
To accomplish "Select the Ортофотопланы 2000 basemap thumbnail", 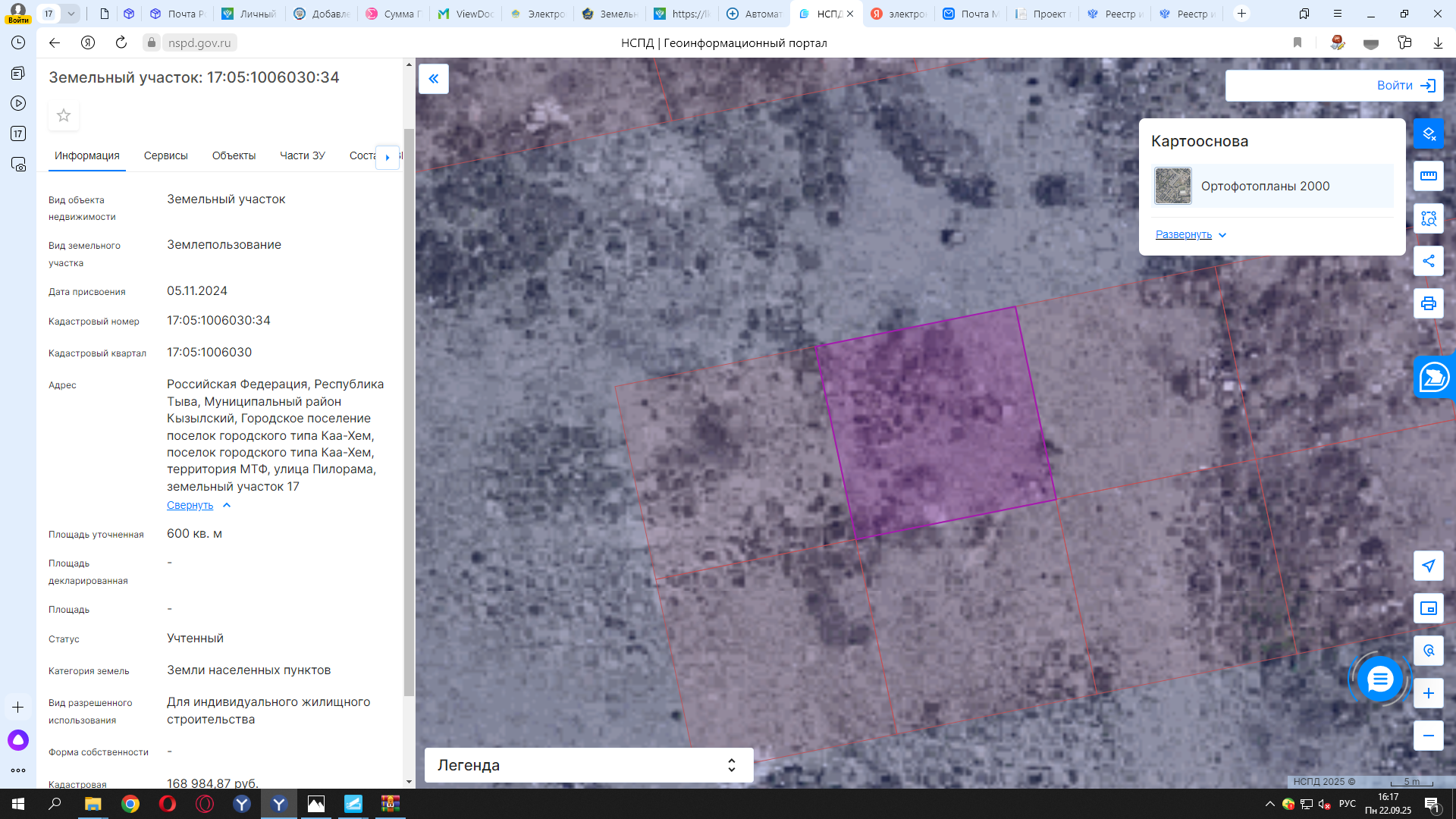I will (1173, 186).
